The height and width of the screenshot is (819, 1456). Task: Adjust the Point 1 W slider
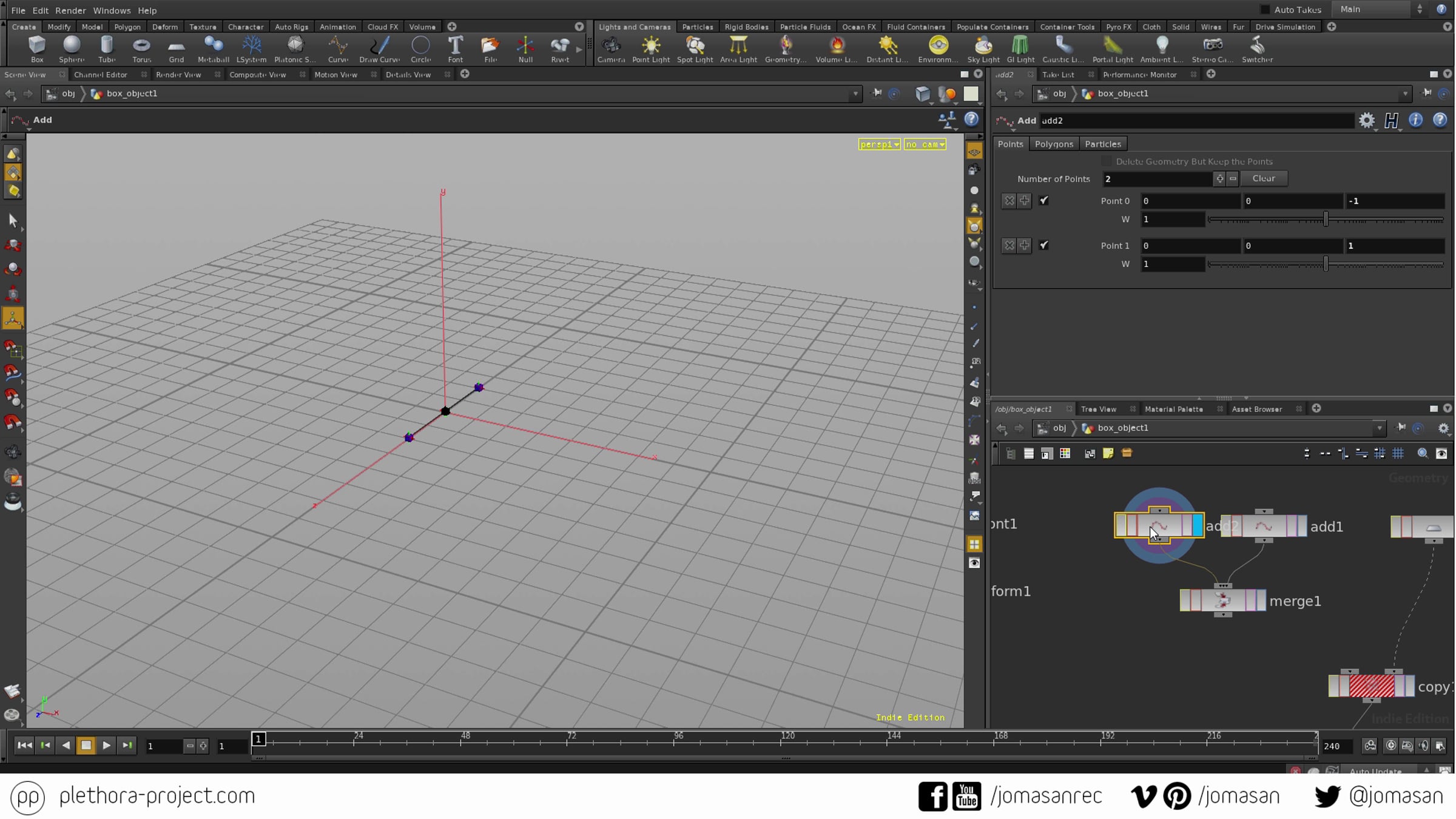point(1326,265)
